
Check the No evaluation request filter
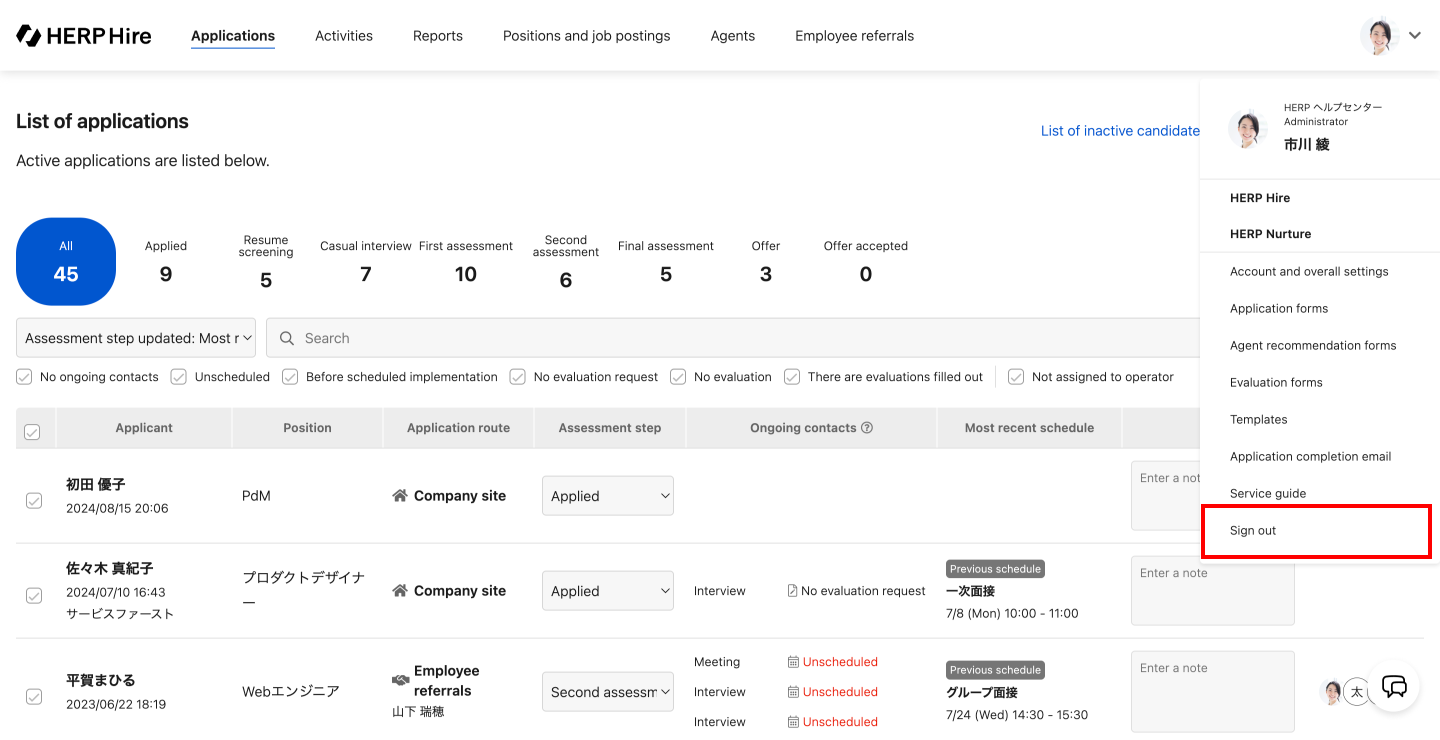click(518, 377)
